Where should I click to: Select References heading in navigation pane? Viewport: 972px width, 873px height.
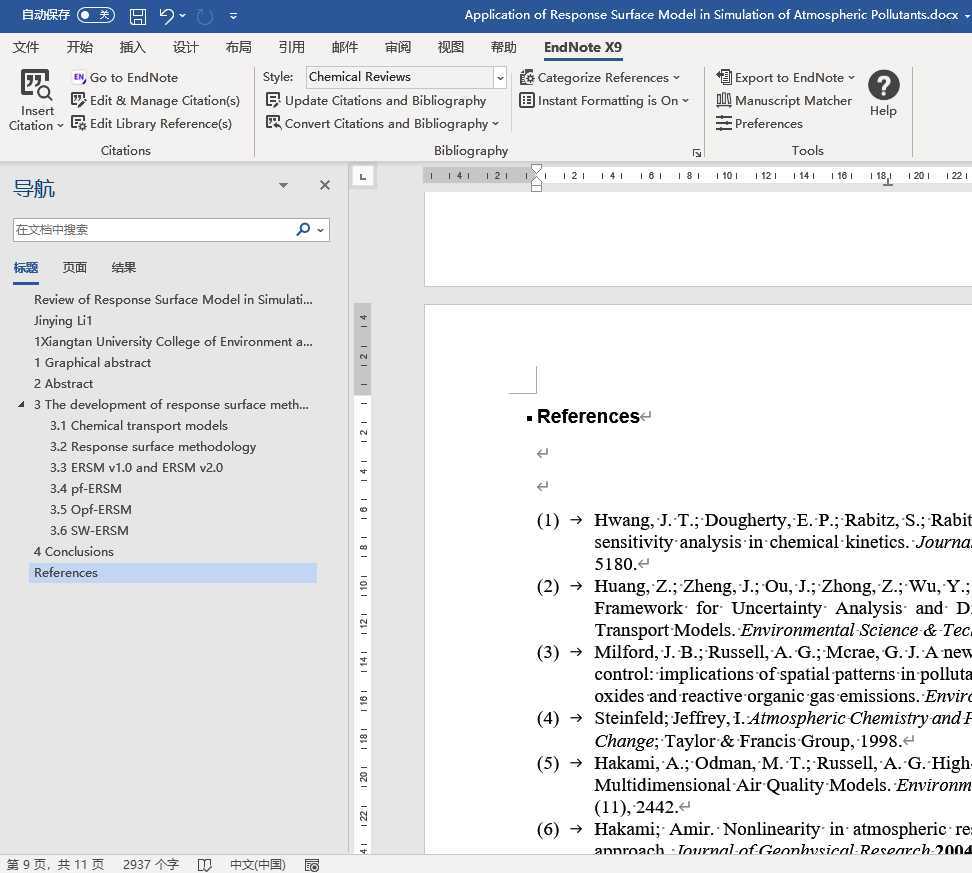click(x=173, y=573)
